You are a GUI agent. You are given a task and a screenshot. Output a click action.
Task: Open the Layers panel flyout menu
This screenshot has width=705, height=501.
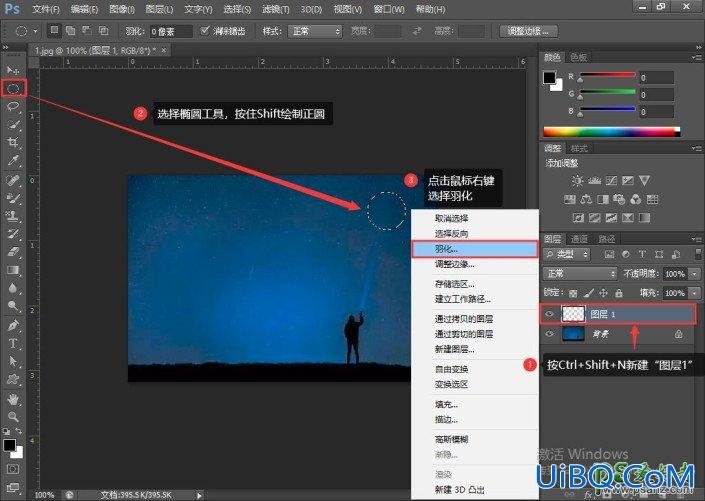(697, 239)
